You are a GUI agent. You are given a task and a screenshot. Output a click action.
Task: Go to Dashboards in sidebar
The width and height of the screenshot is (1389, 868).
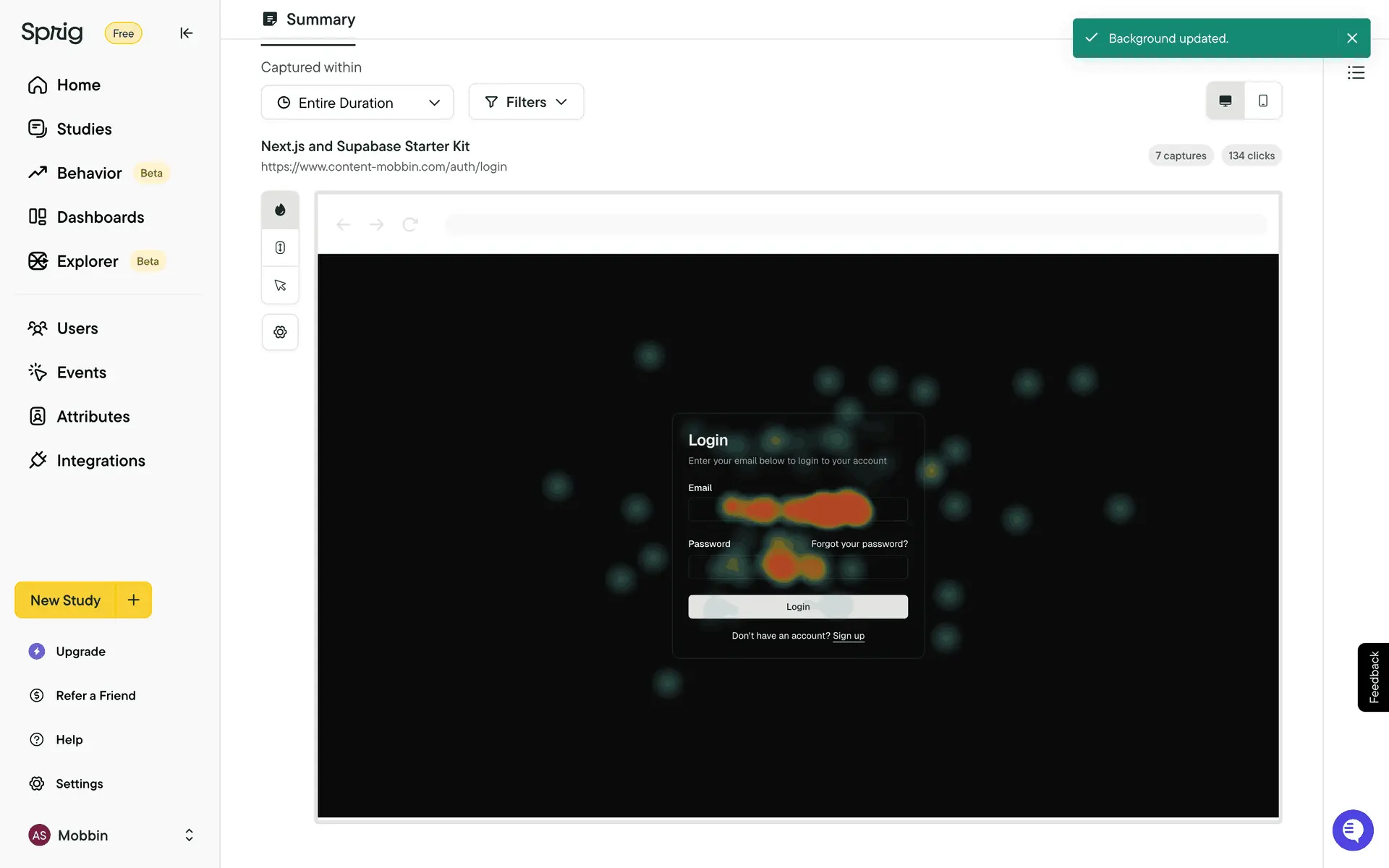point(100,217)
